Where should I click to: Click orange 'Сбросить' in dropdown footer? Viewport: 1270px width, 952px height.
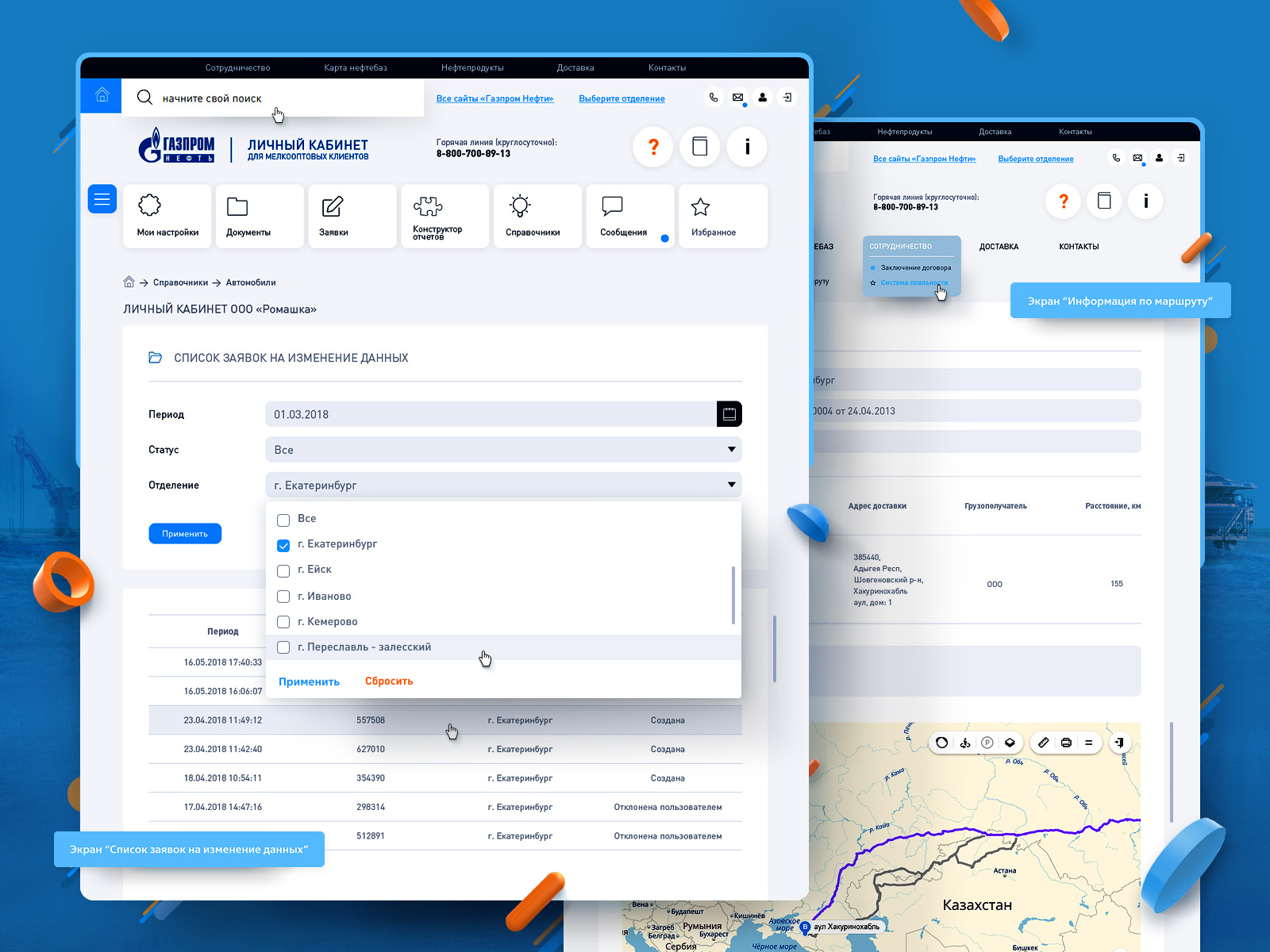(x=389, y=681)
